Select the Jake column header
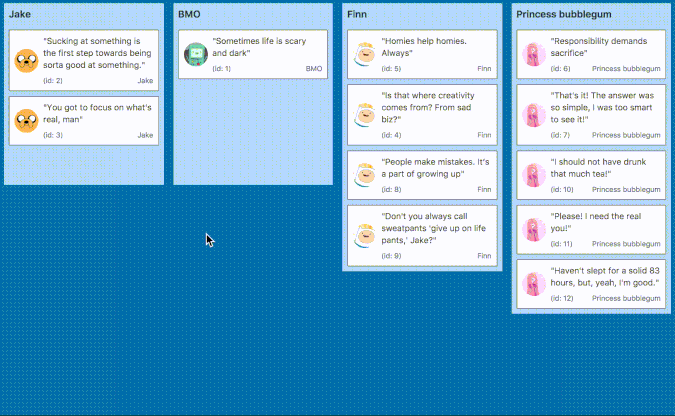Image resolution: width=675 pixels, height=416 pixels. point(20,14)
